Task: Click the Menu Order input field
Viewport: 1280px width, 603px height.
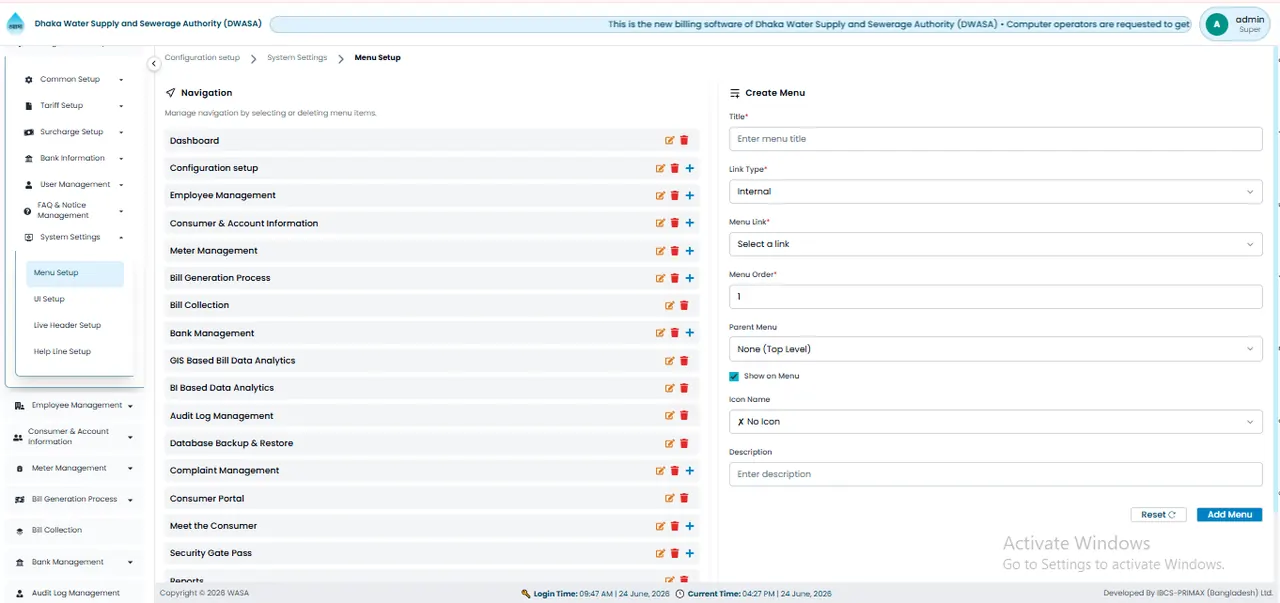Action: tap(995, 296)
